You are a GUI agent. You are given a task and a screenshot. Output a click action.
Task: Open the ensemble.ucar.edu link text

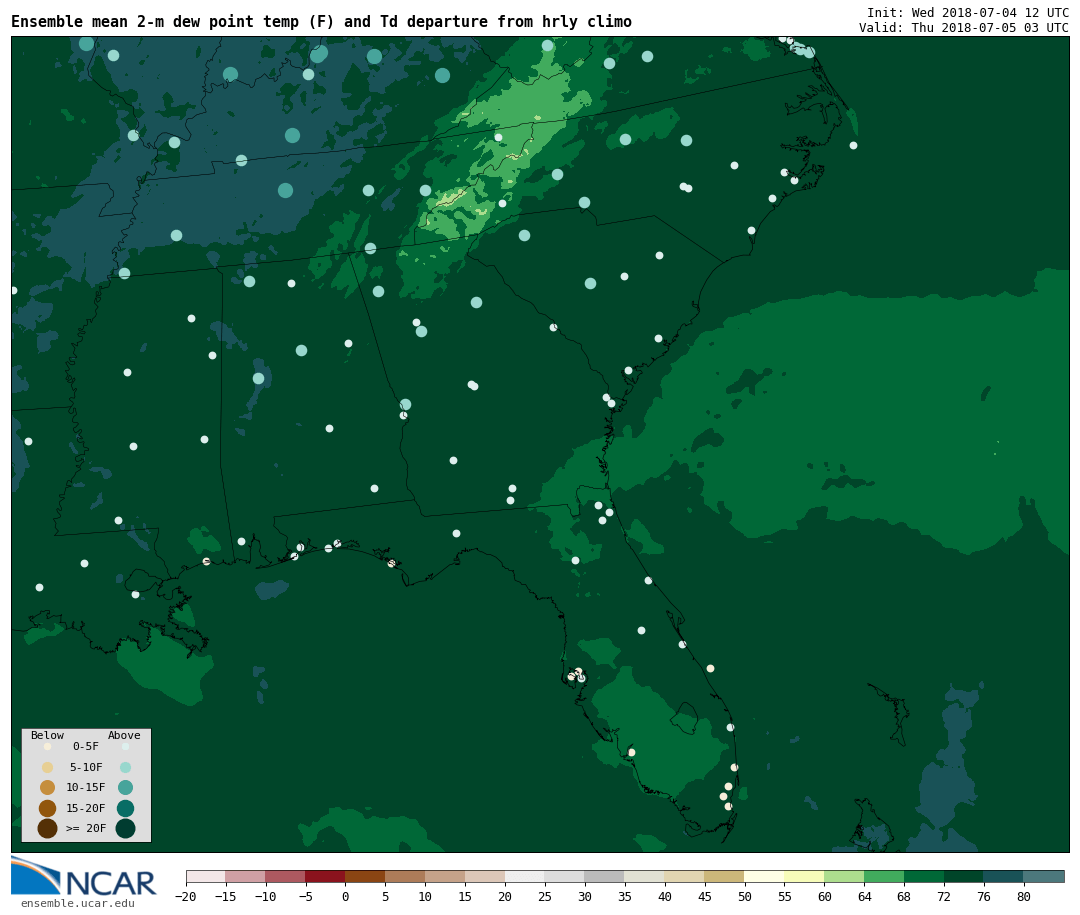(78, 903)
